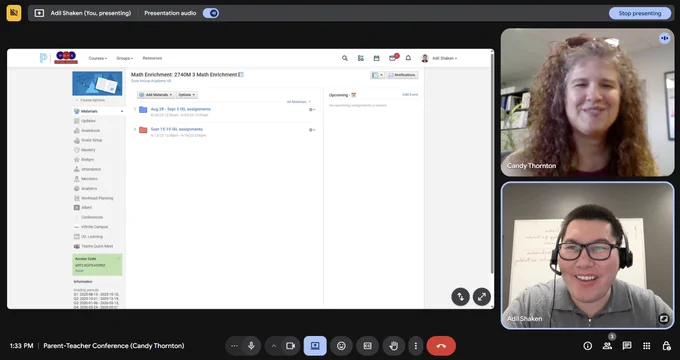
Task: Open Gradebook in course sidebar
Action: [x=90, y=131]
